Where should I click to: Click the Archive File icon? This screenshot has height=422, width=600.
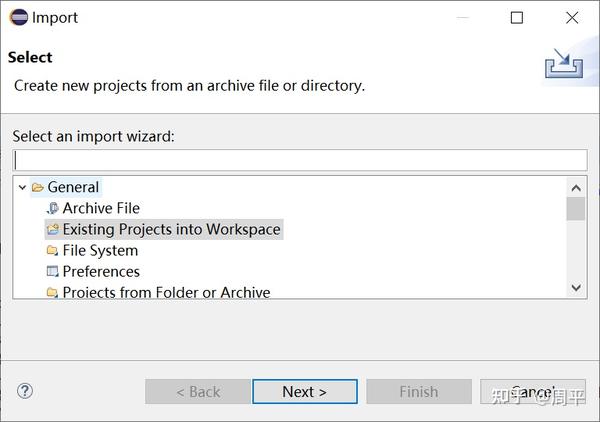[53, 208]
